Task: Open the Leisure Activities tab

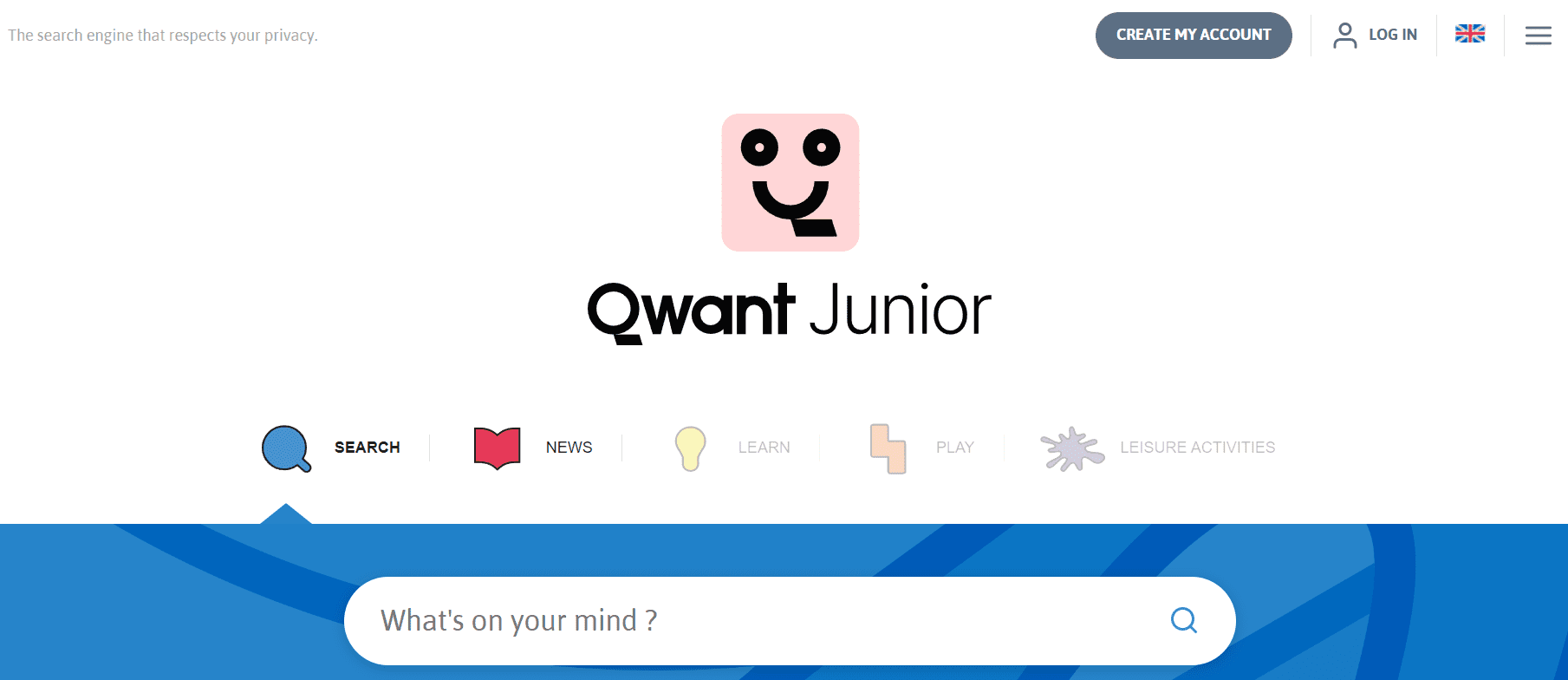Action: 1197,448
